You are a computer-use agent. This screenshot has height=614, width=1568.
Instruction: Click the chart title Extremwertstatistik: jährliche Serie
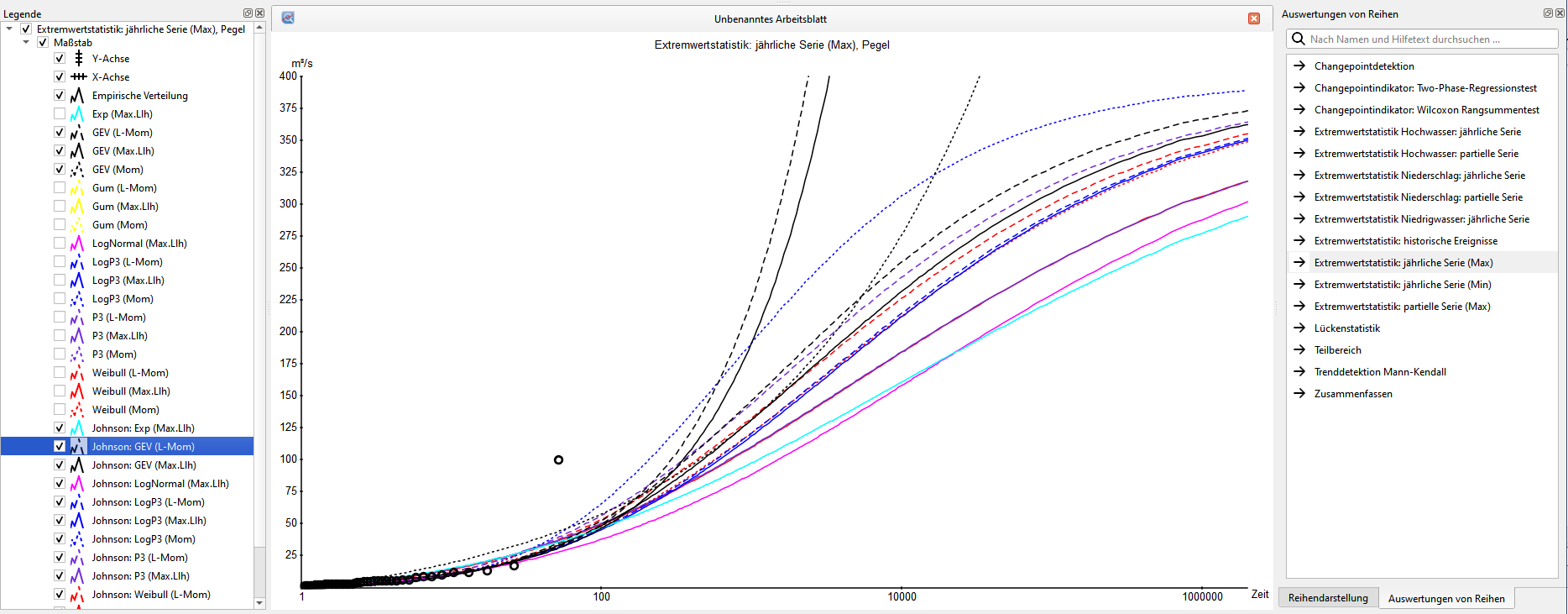coord(771,45)
